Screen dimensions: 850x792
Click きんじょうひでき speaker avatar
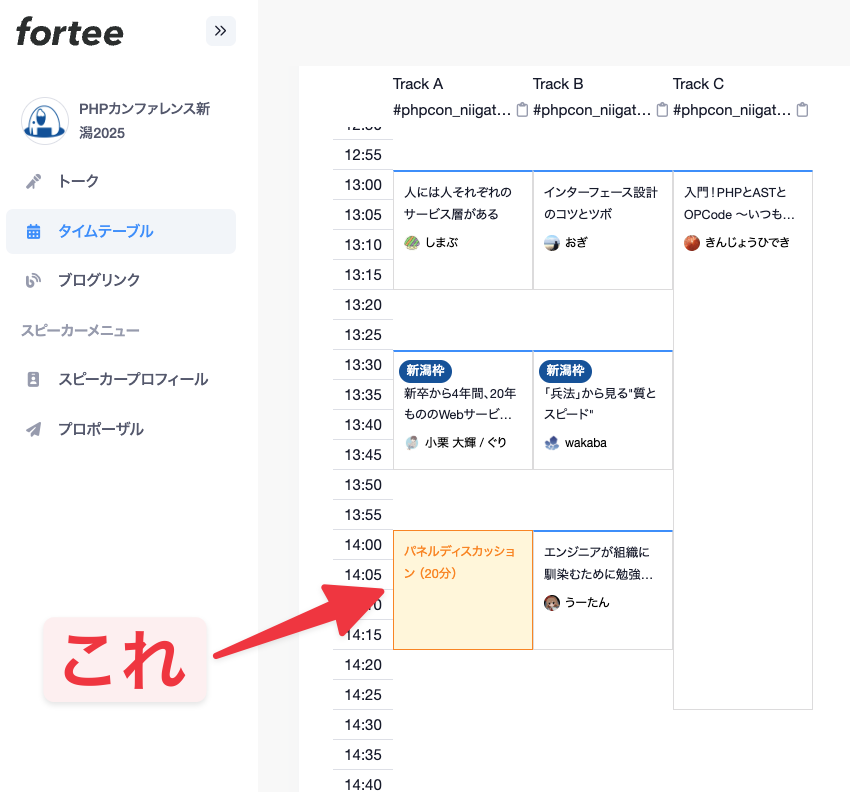pos(692,243)
